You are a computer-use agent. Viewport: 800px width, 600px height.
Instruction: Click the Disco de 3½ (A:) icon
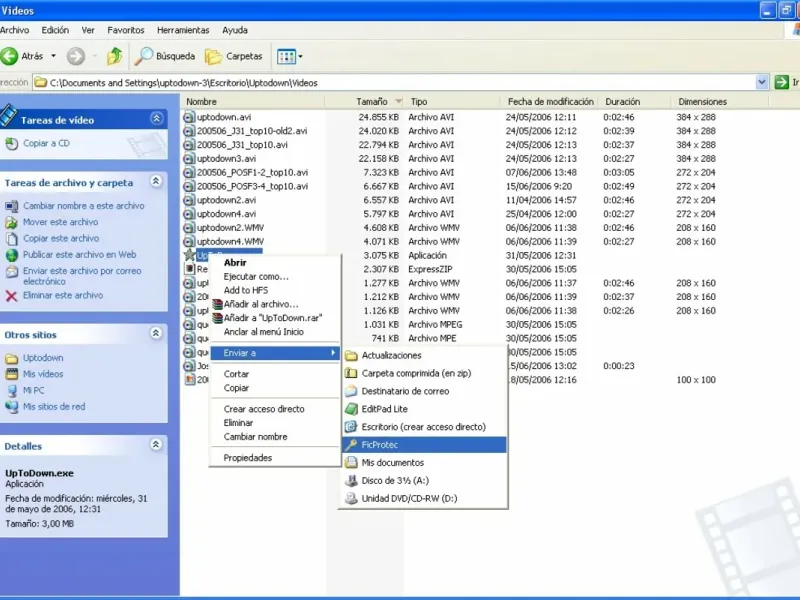(x=351, y=481)
